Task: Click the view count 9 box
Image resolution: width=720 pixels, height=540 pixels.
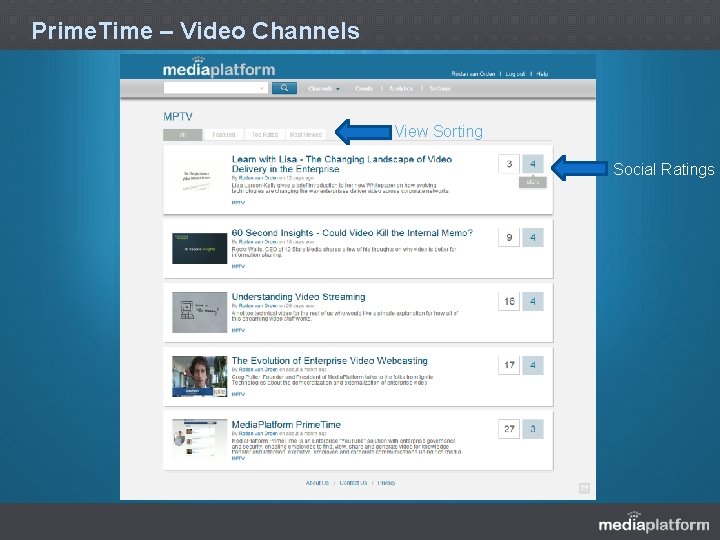Action: 509,237
